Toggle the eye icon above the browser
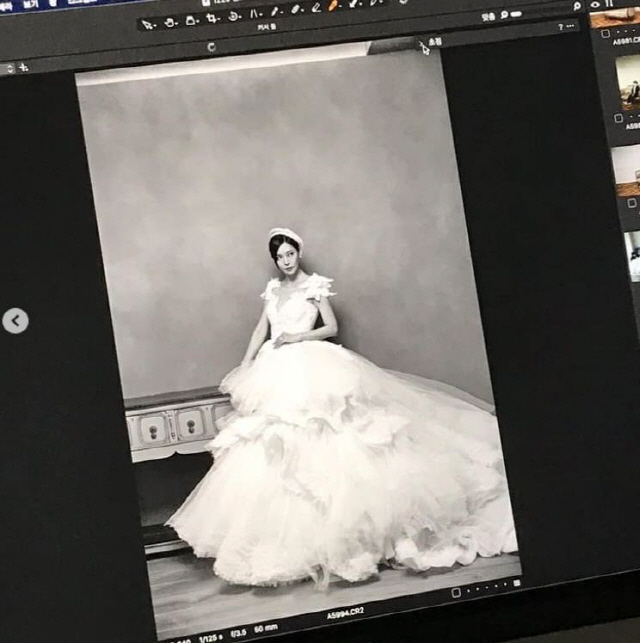Screen dimensions: 640x643 pos(594,5)
